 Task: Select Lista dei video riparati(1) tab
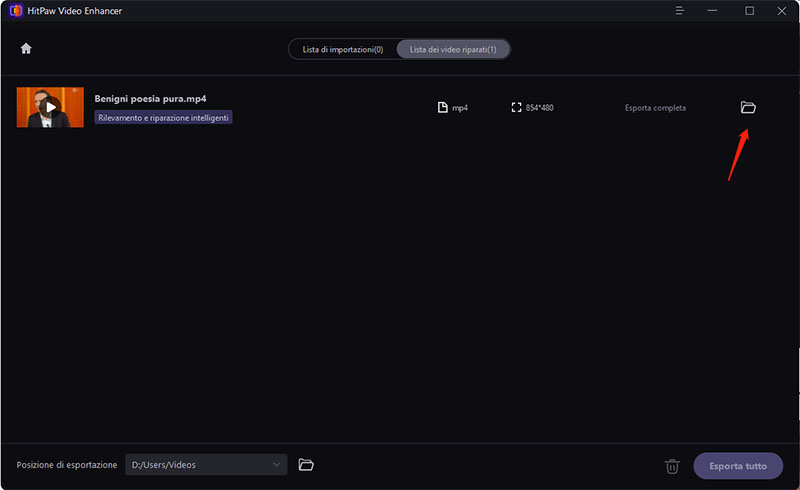454,49
